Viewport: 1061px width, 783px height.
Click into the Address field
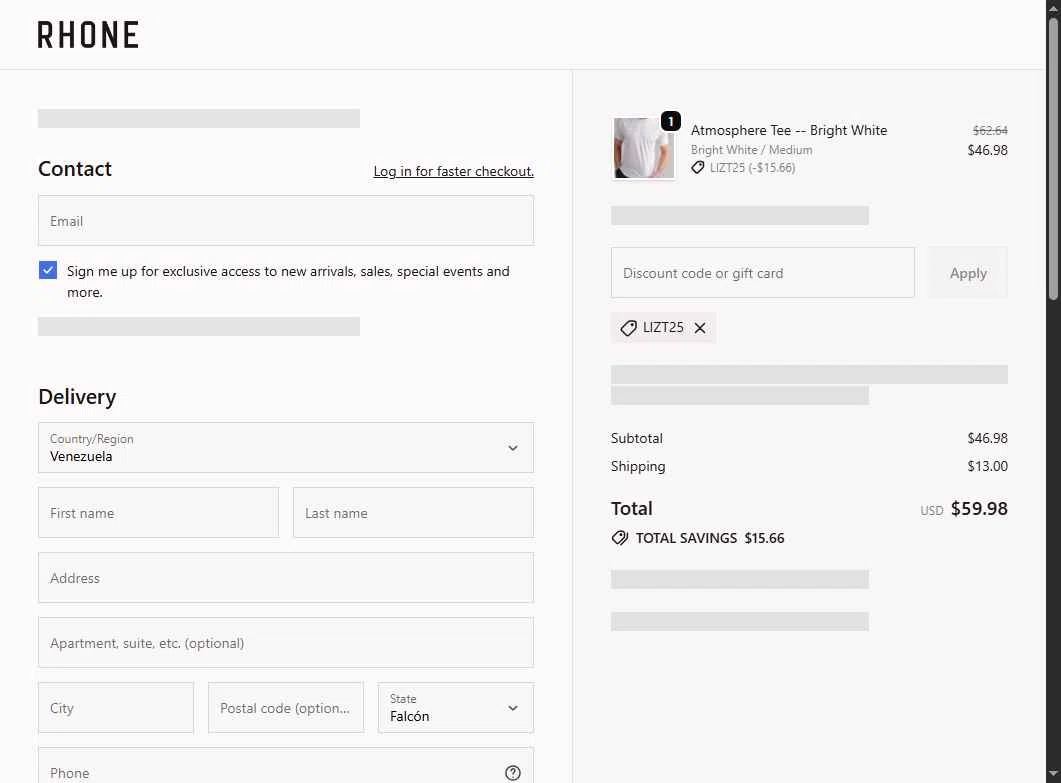[x=286, y=578]
